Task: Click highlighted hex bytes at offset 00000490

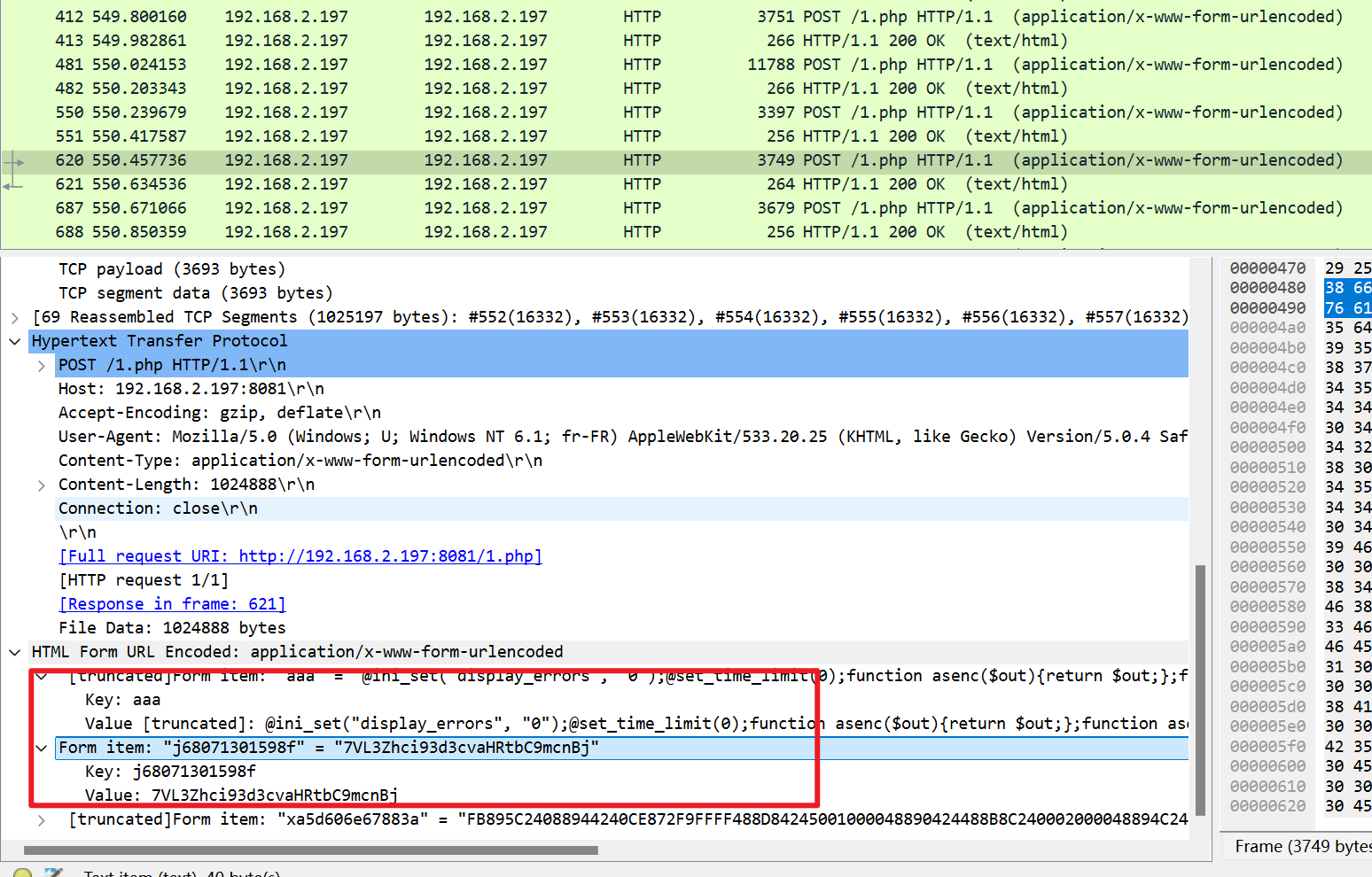Action: pos(1348,308)
